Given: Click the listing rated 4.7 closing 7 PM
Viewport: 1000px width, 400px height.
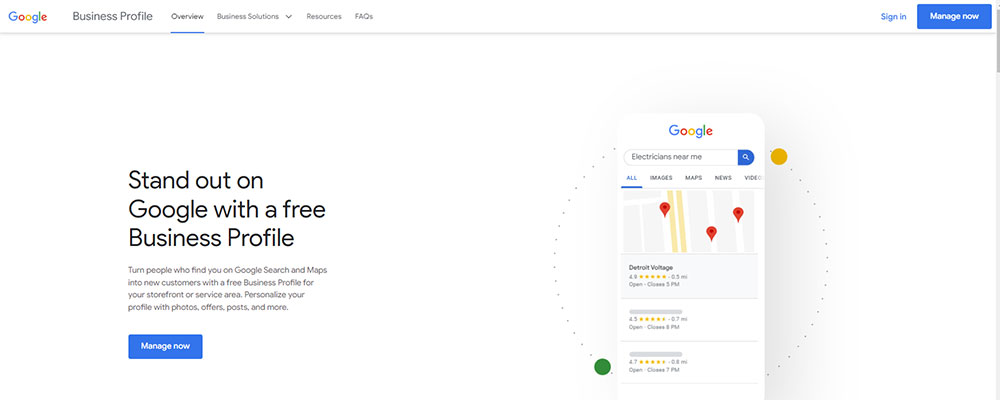Looking at the screenshot, I should click(x=689, y=362).
